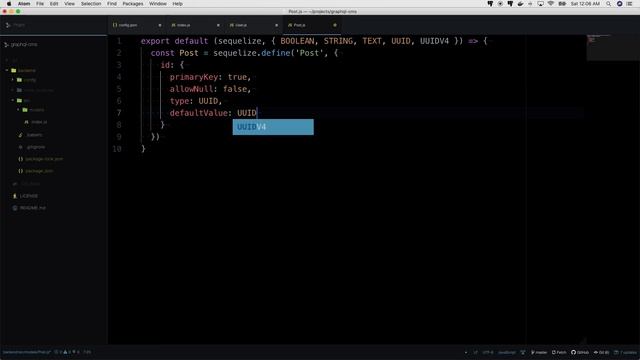Screen dimensions: 640x360
Task: Change UTF-8 encoding in status bar
Action: 488,352
